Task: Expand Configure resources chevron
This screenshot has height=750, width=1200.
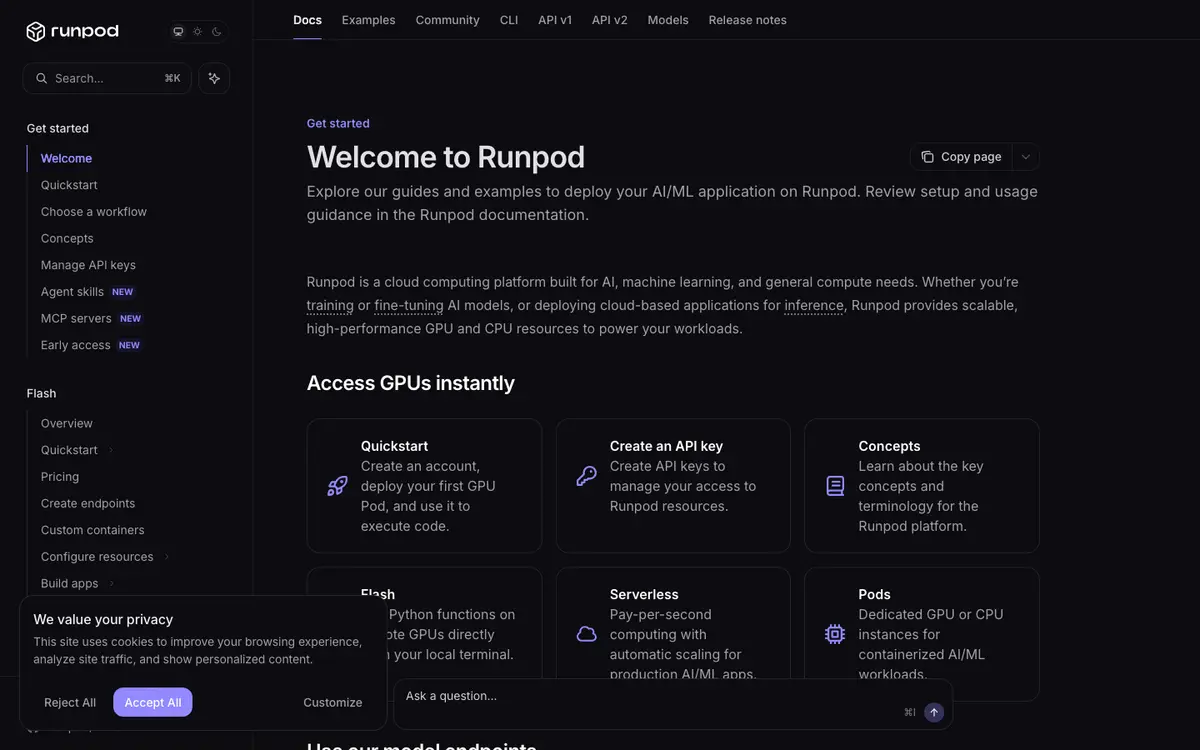Action: [x=167, y=557]
